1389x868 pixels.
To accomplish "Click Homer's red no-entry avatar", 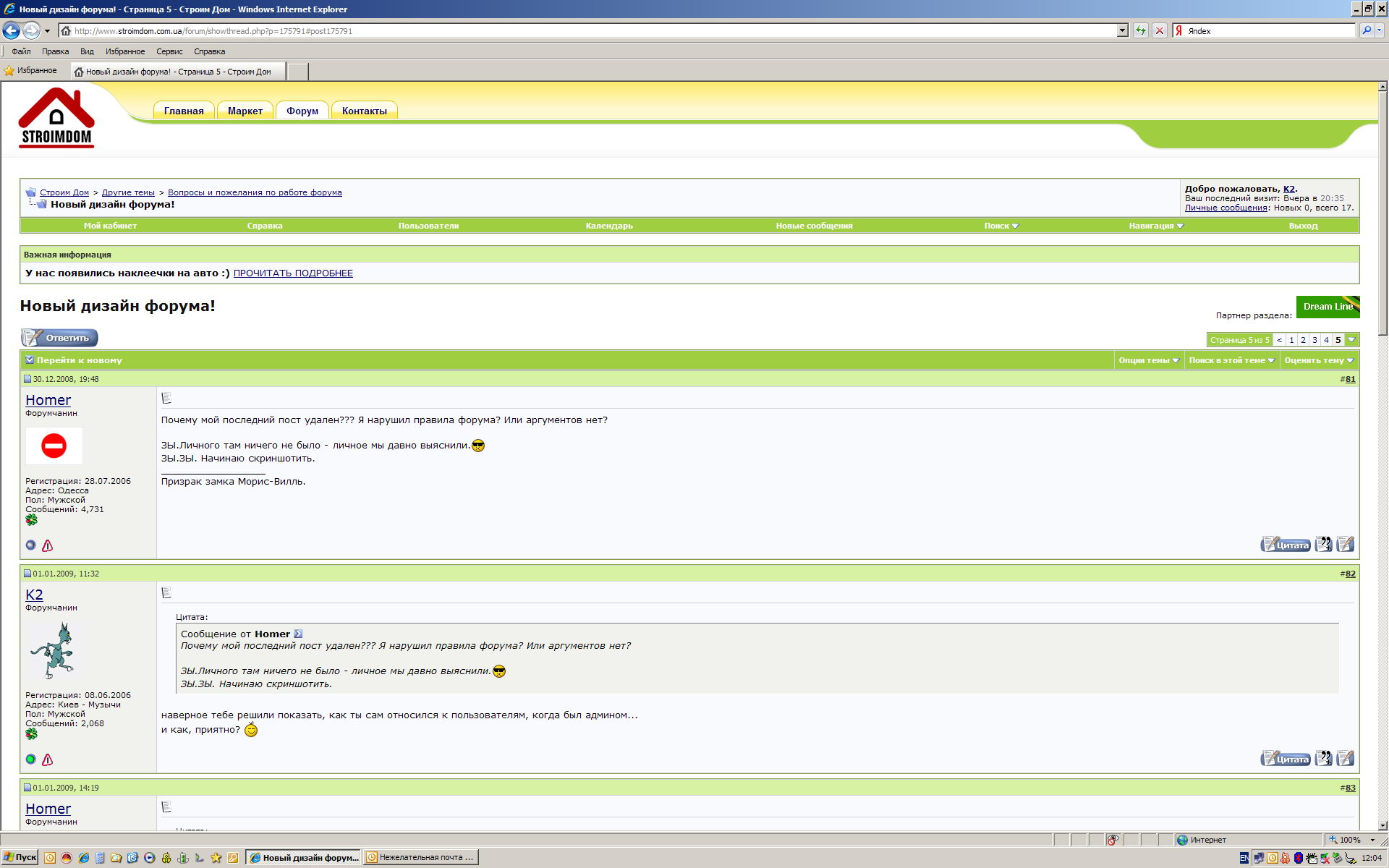I will coord(54,446).
